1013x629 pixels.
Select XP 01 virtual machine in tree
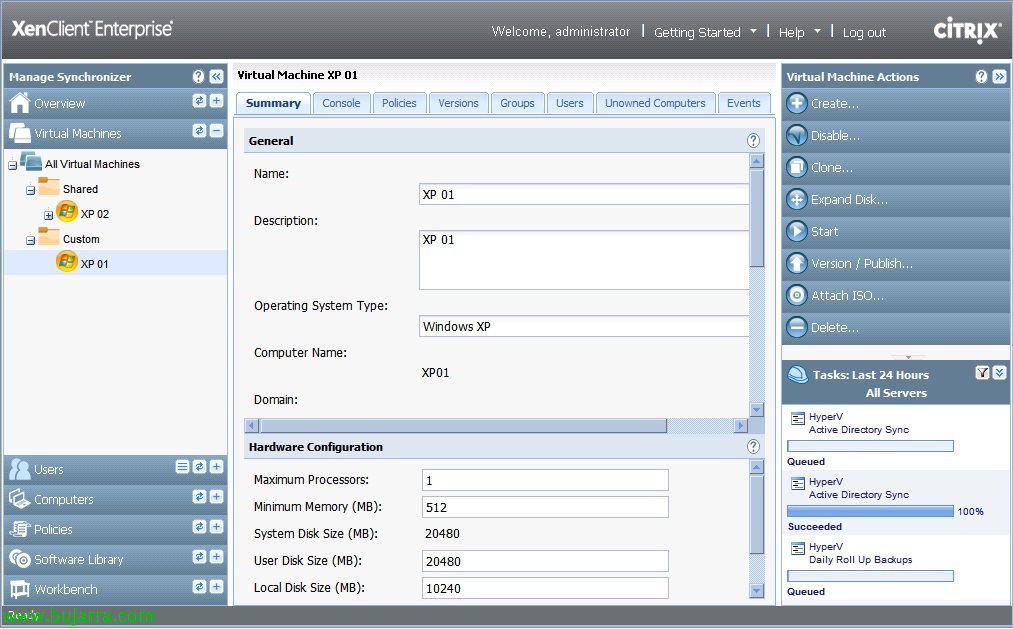[x=94, y=263]
